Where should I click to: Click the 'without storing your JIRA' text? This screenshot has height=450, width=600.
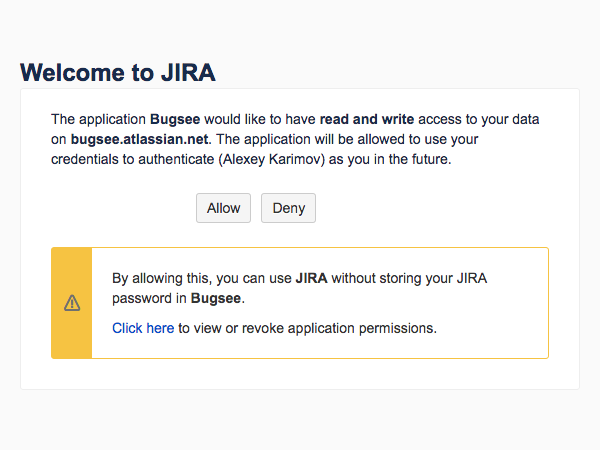(x=409, y=279)
